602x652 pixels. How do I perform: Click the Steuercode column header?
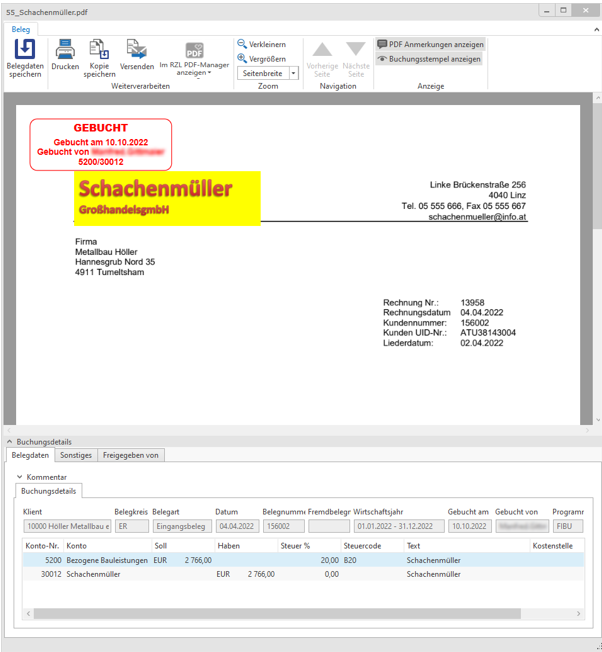(x=362, y=546)
